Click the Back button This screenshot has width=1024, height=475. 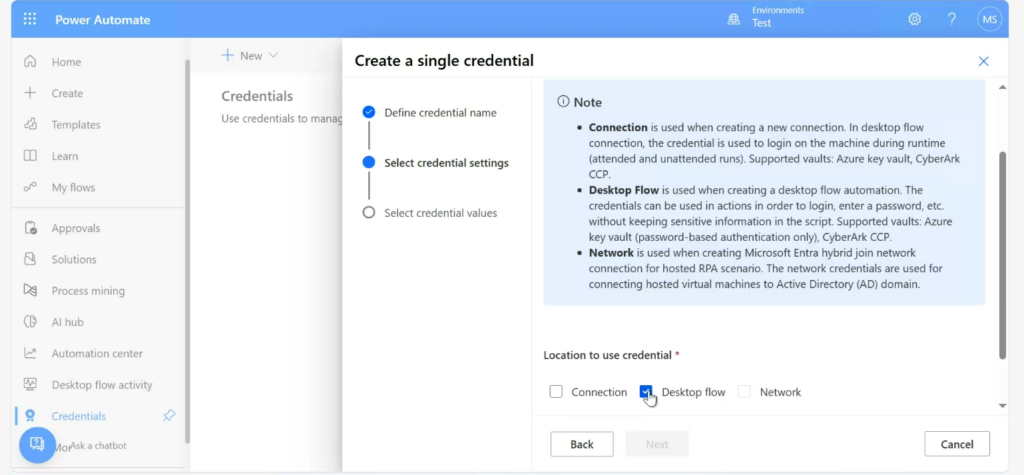581,444
